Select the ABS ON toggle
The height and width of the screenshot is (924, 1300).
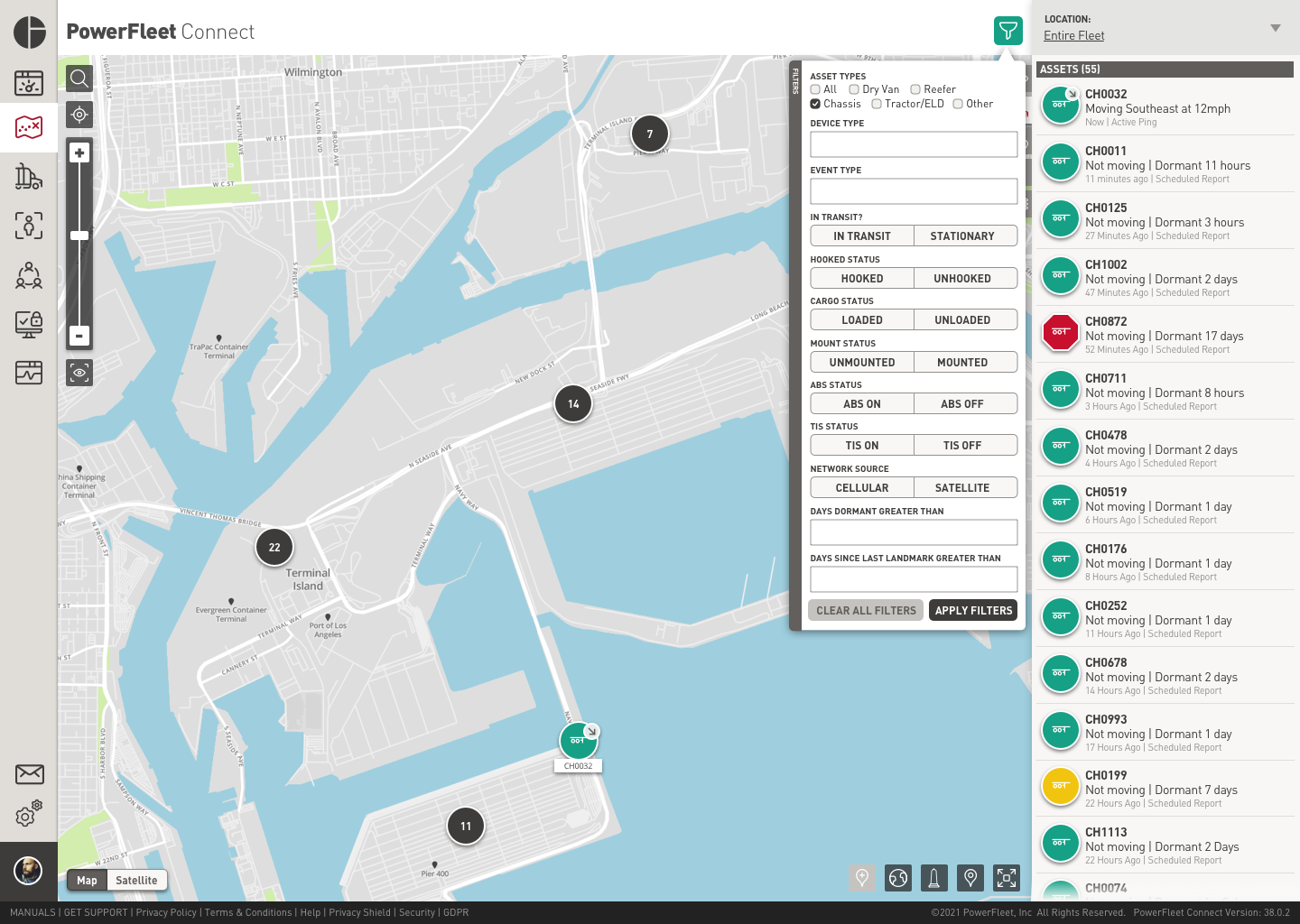click(x=862, y=404)
